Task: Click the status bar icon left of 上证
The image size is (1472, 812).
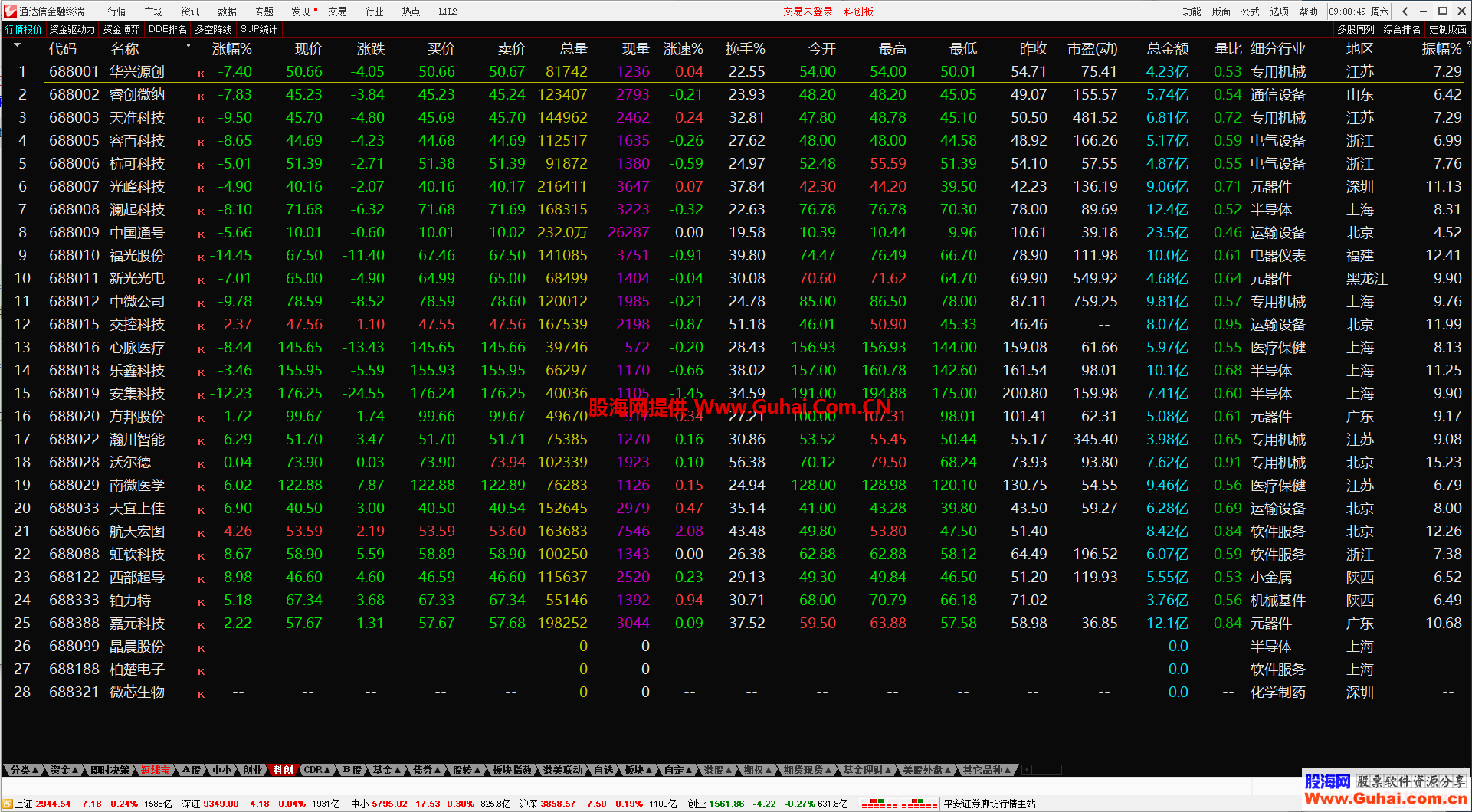Action: click(8, 804)
